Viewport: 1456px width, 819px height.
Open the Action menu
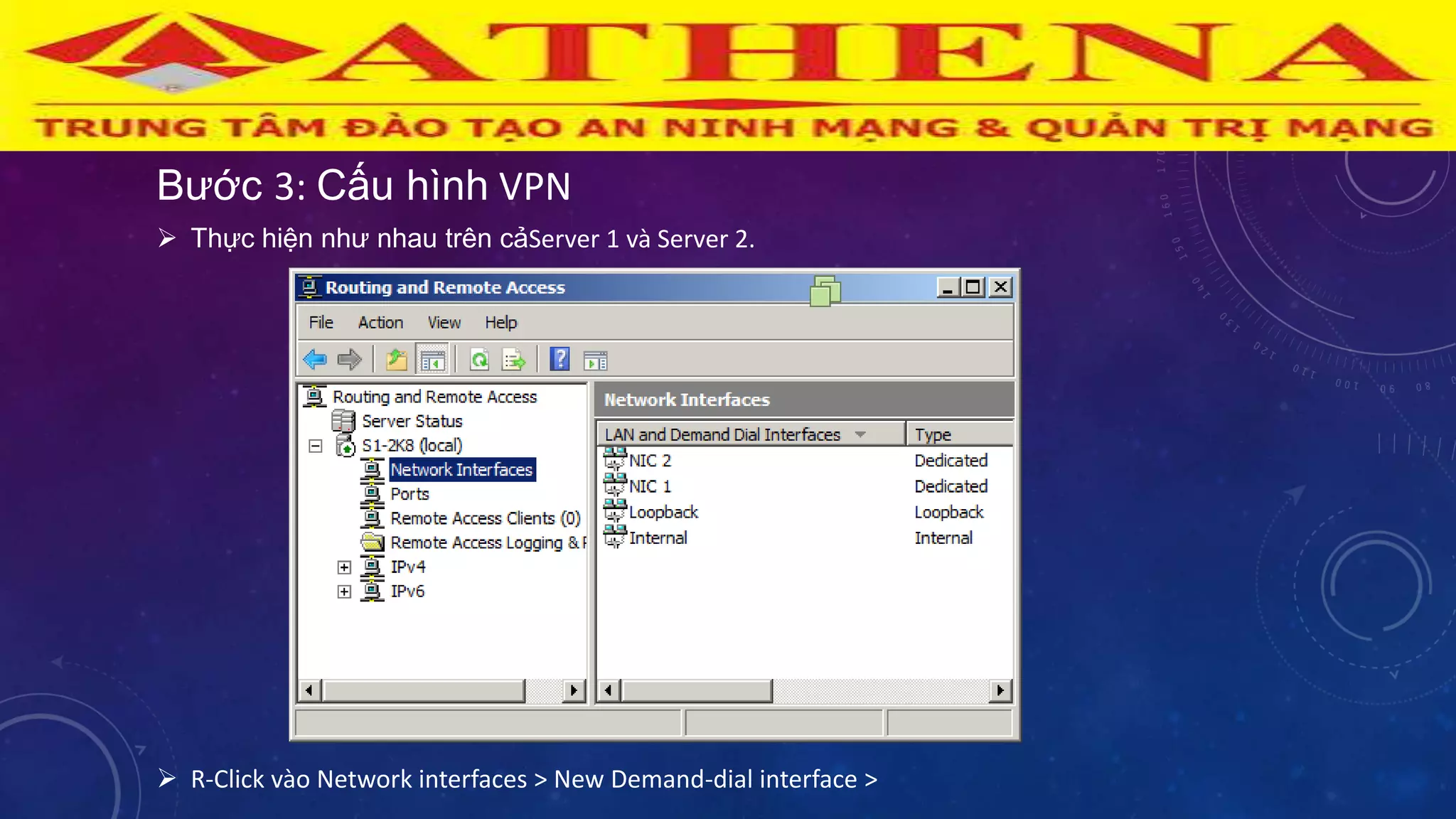coord(380,323)
